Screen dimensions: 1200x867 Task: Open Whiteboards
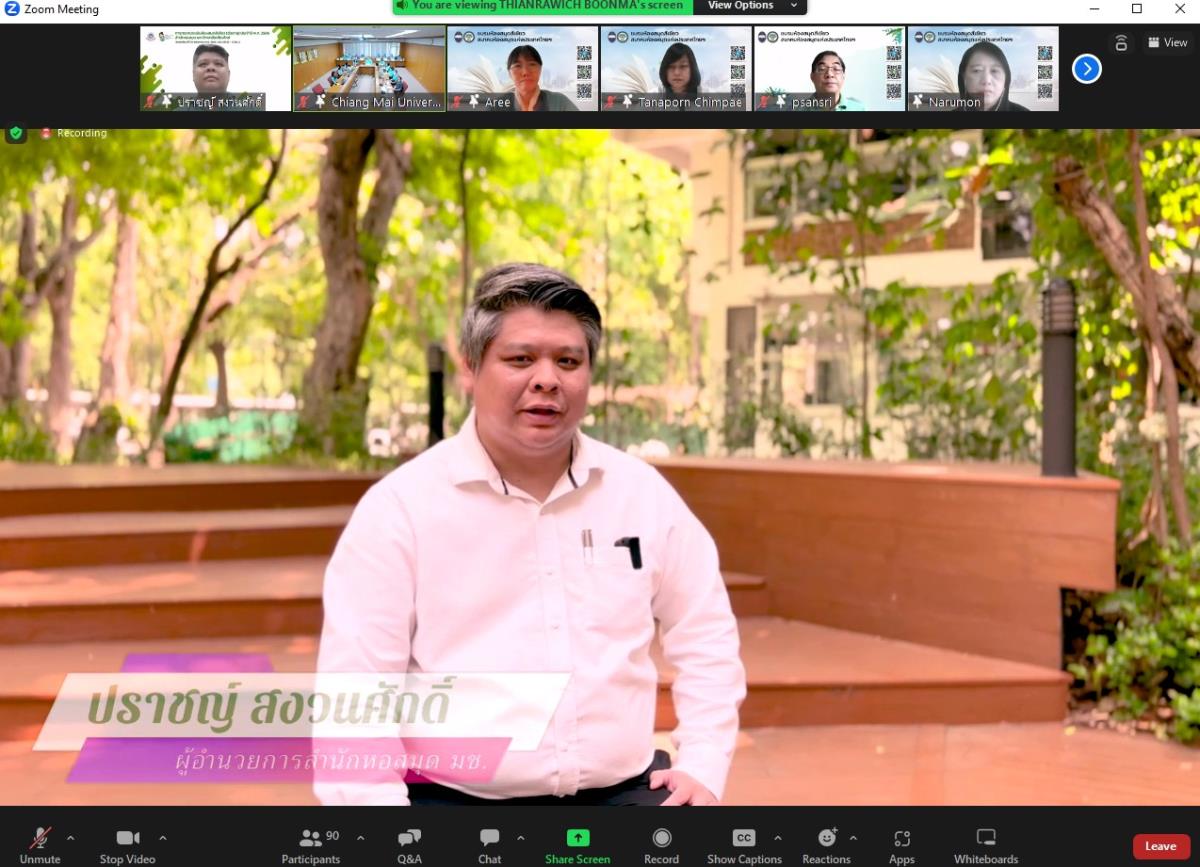(x=985, y=845)
